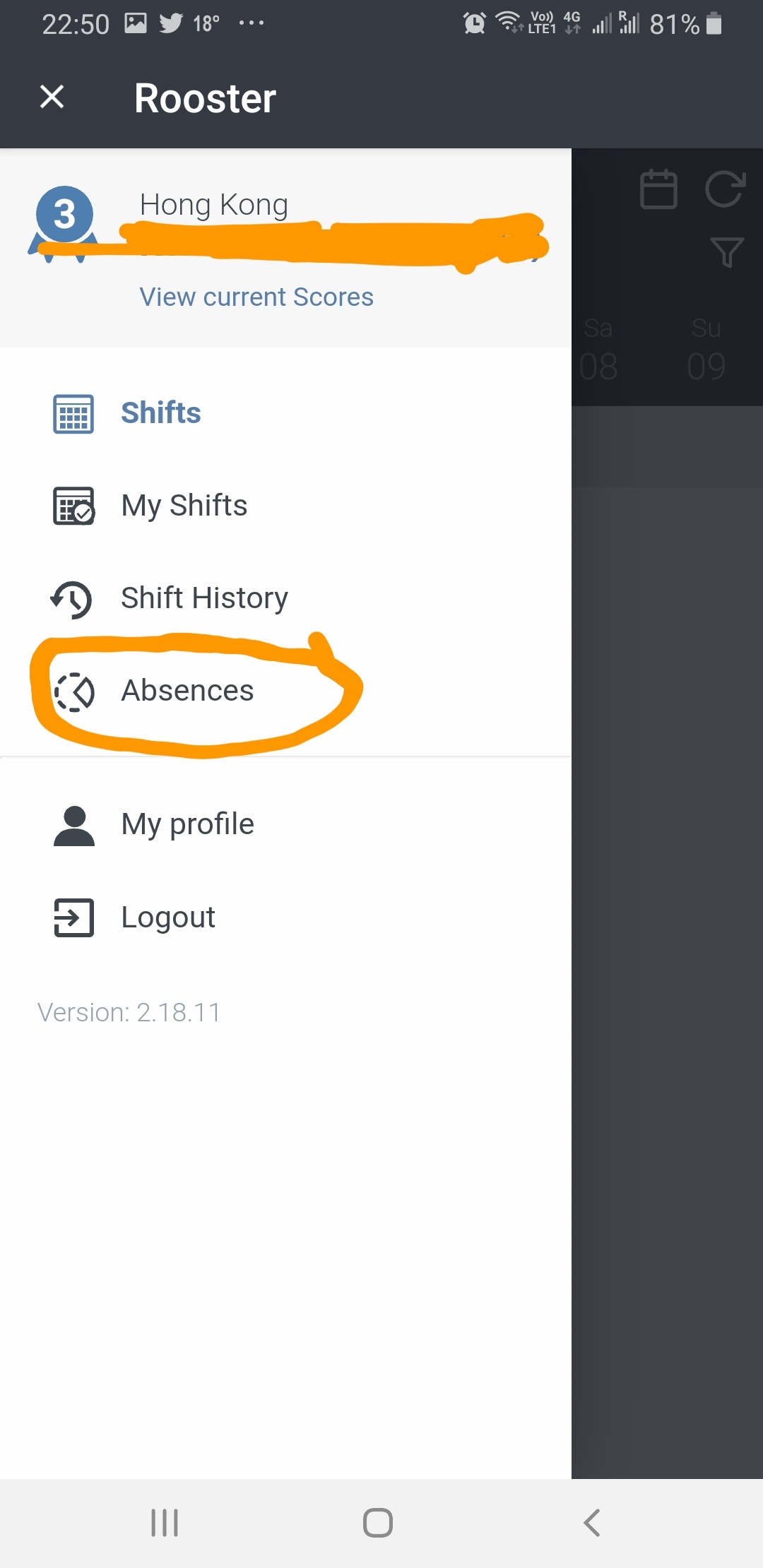Select Absences from the menu
Viewport: 763px width, 1568px height.
point(285,691)
